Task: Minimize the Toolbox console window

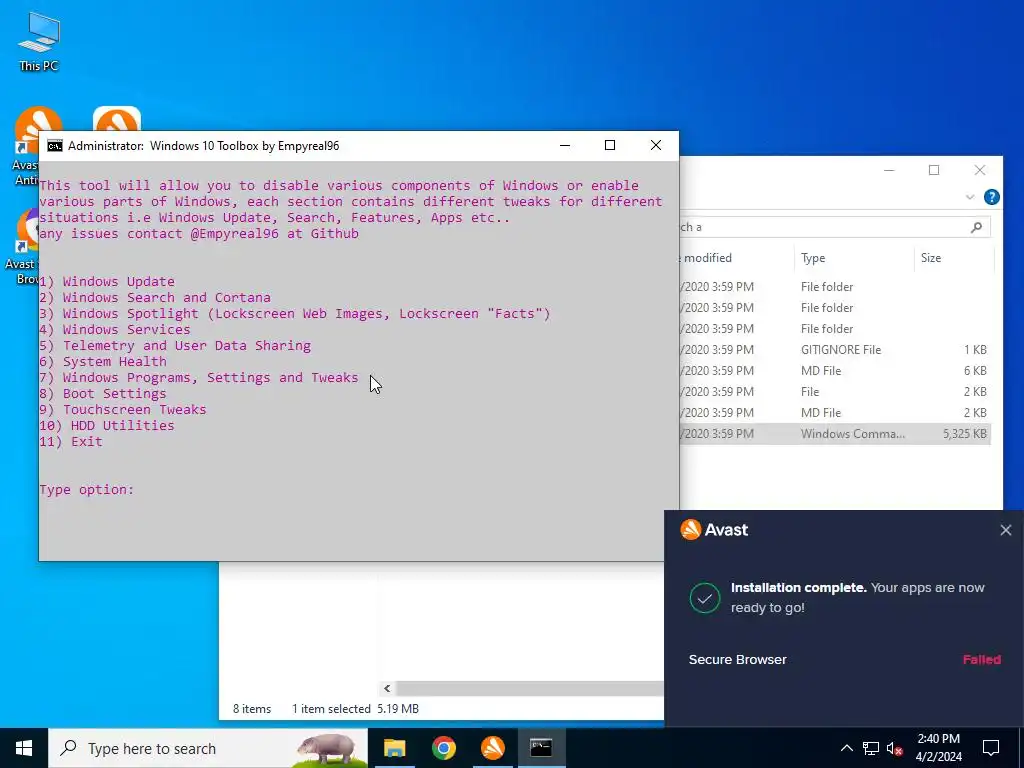Action: 565,145
